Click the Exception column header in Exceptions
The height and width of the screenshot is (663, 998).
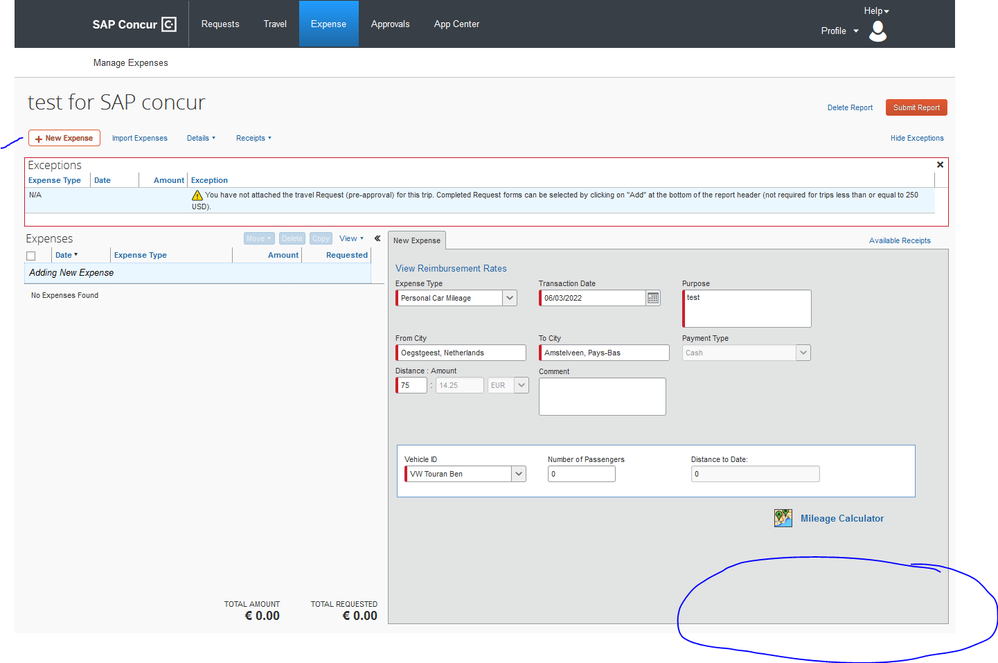point(209,180)
